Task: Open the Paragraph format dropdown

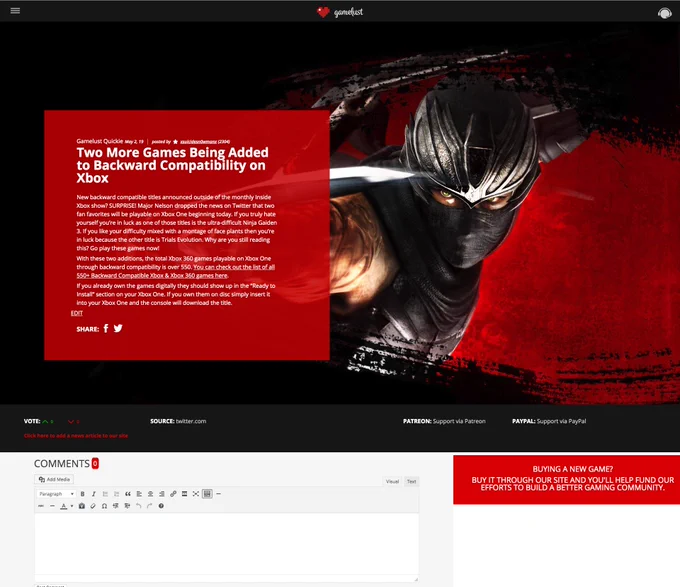Action: click(56, 494)
